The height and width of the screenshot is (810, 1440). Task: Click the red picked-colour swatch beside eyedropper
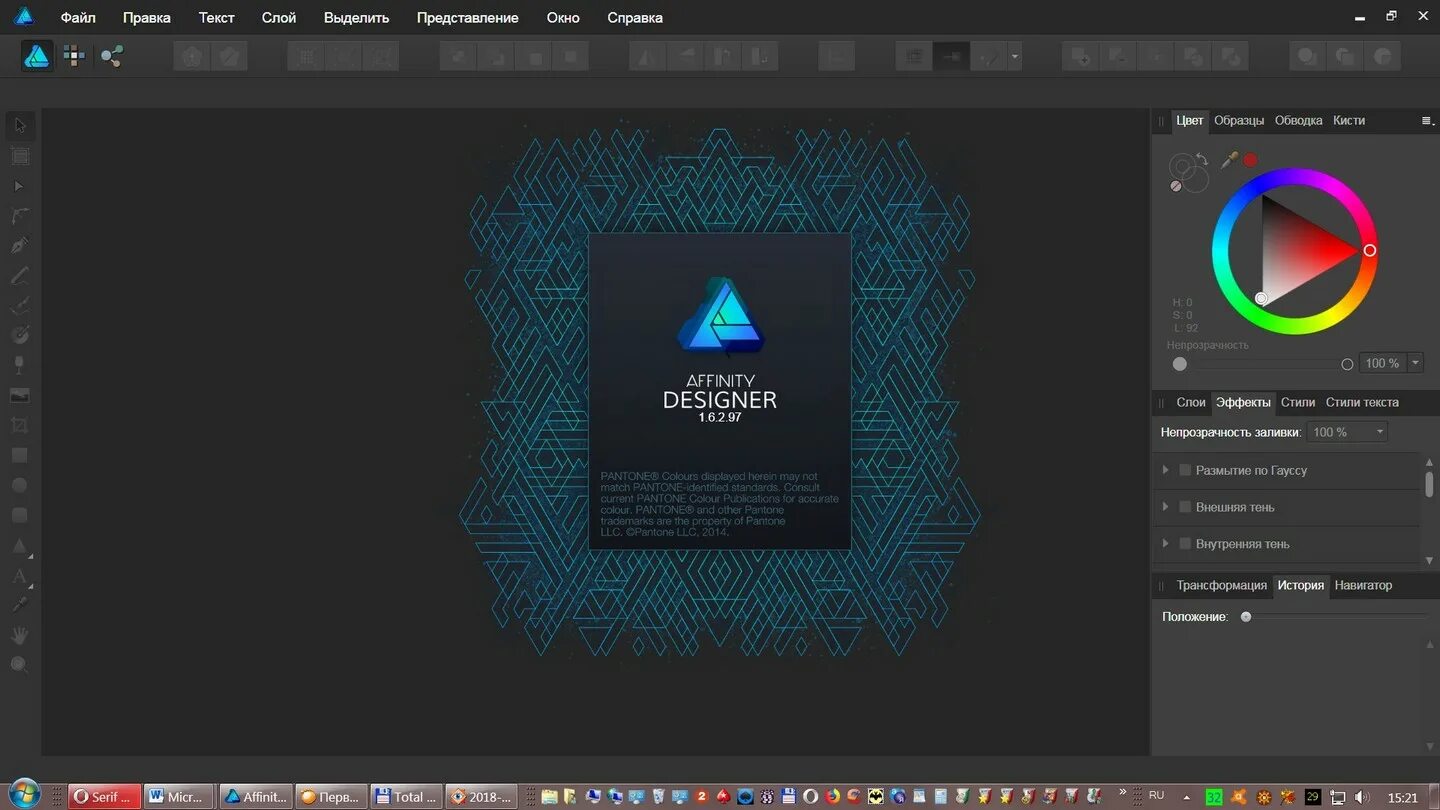[1250, 159]
